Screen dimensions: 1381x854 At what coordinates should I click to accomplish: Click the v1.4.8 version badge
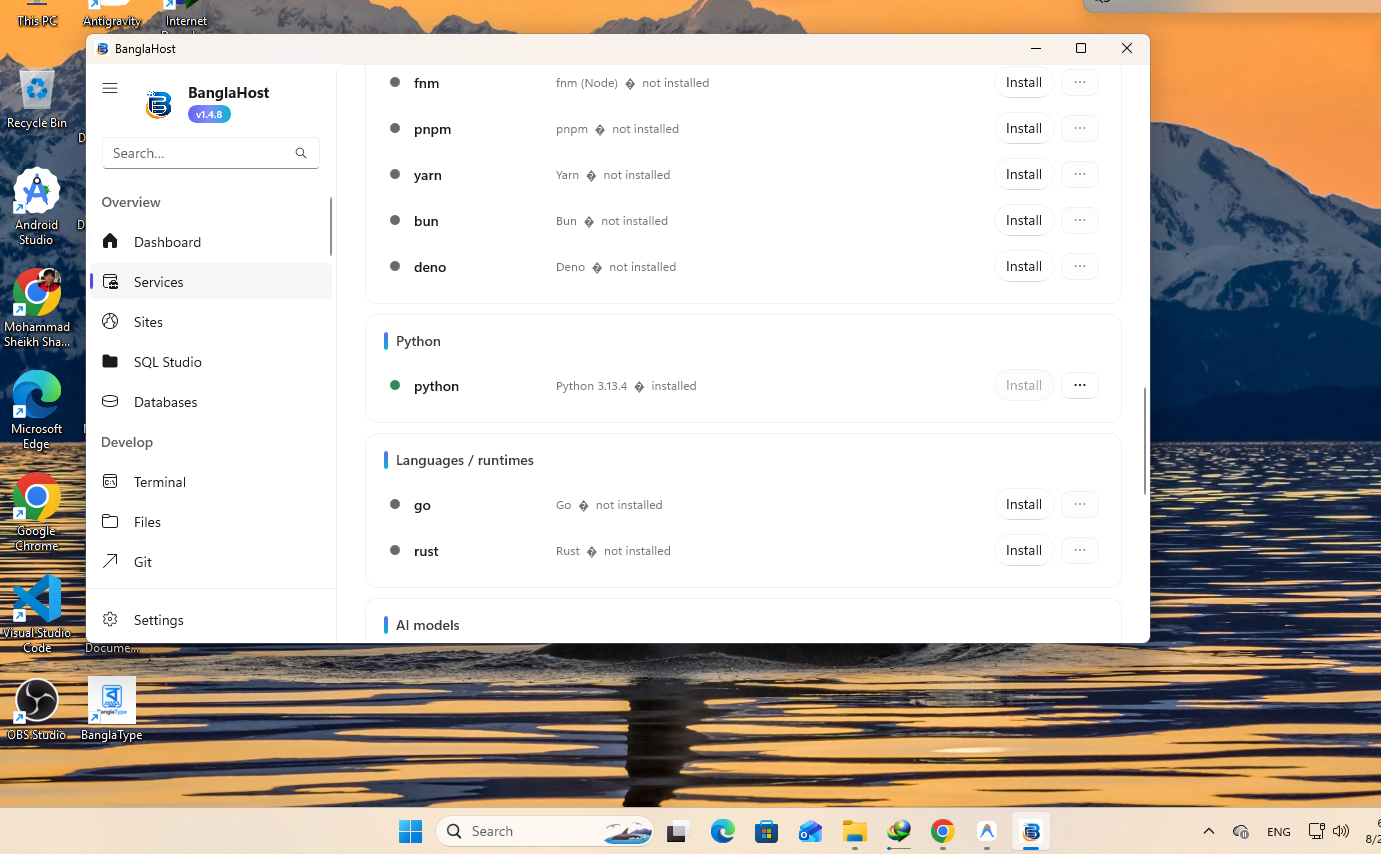pyautogui.click(x=209, y=114)
